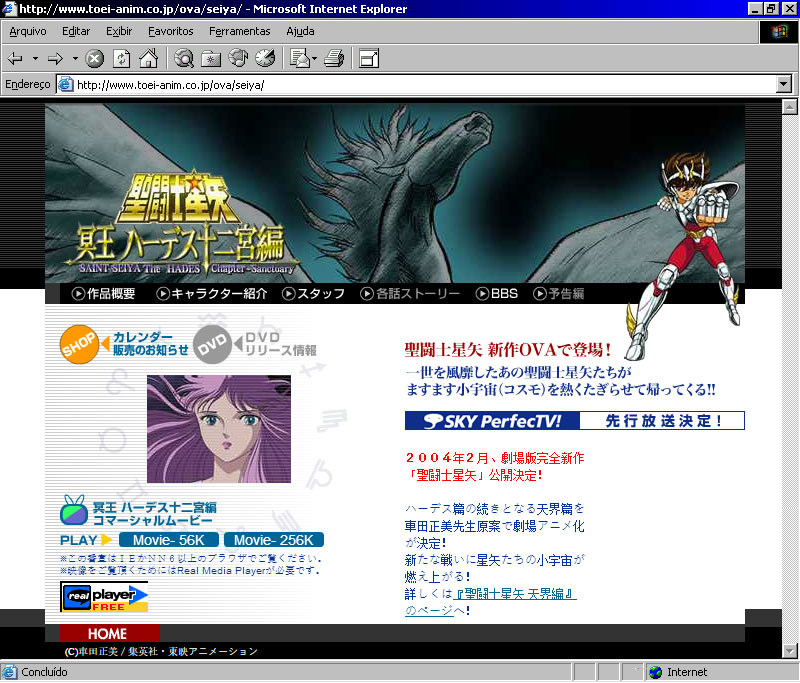800x683 pixels.
Task: Open the BBS navigation link
Action: [497, 294]
